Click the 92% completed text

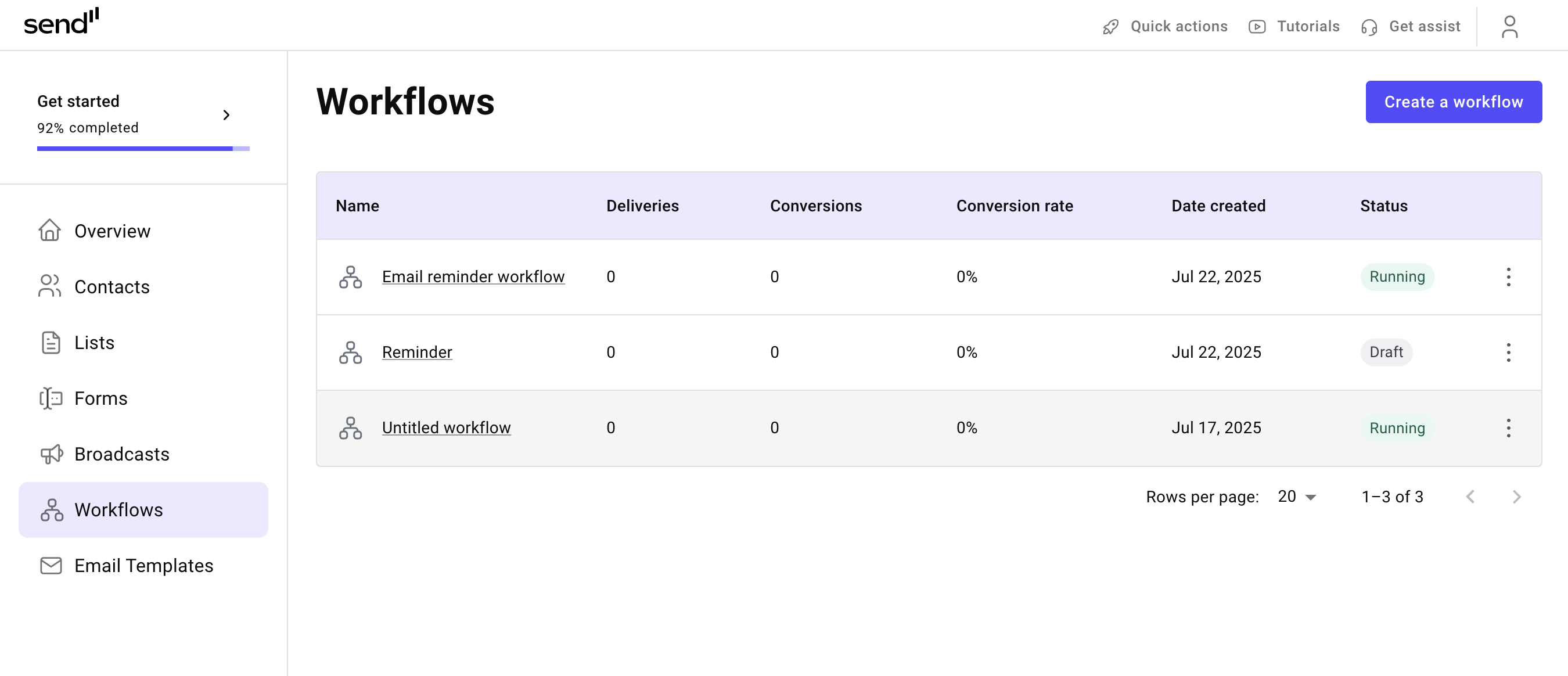[x=88, y=128]
